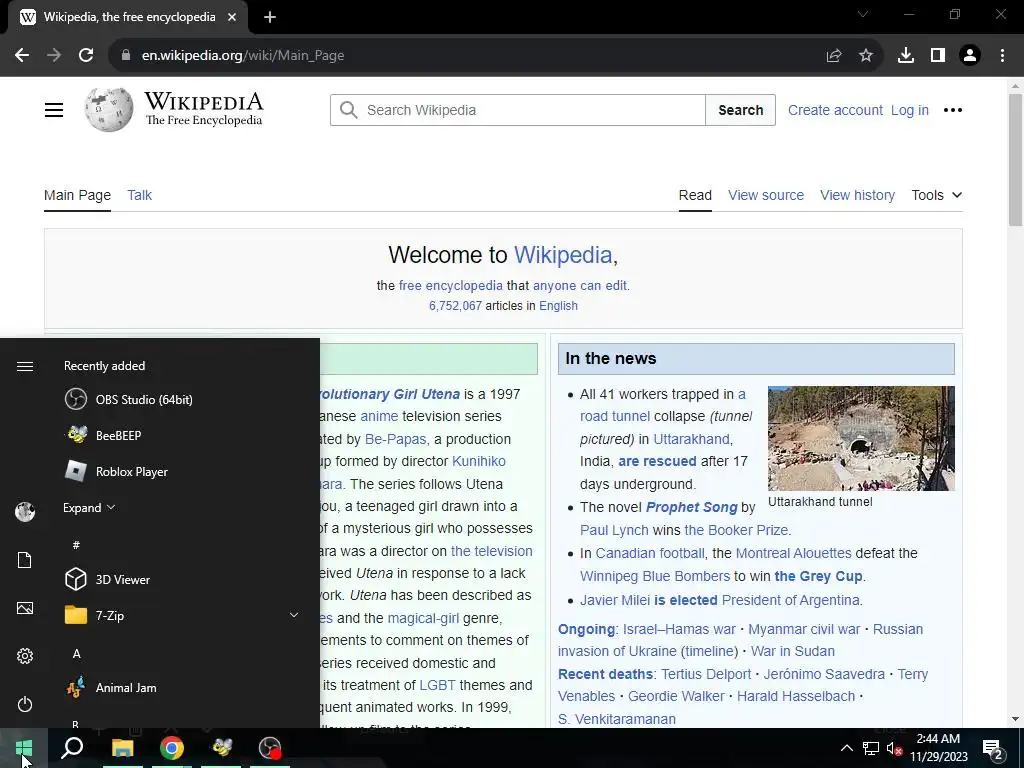The width and height of the screenshot is (1024, 768).
Task: Select the Main Page tab
Action: tap(77, 195)
